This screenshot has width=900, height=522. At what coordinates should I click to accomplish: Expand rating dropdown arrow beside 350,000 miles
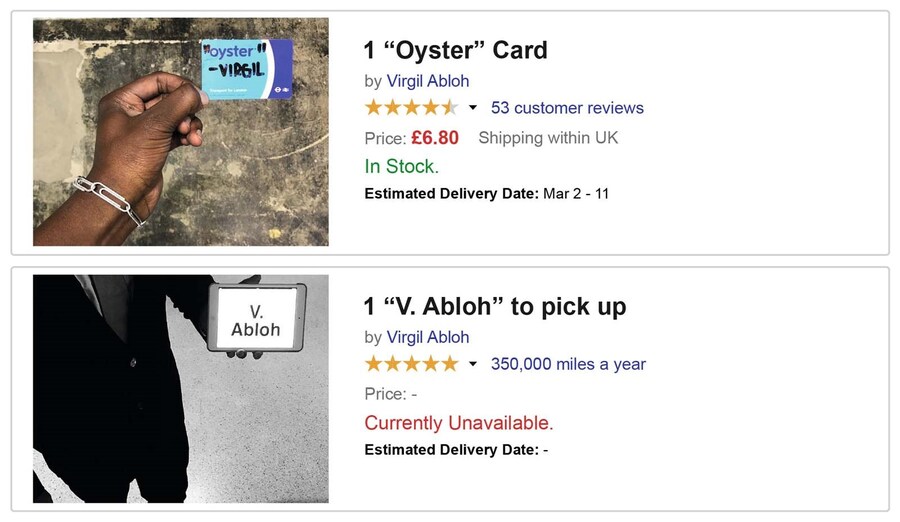pyautogui.click(x=473, y=364)
